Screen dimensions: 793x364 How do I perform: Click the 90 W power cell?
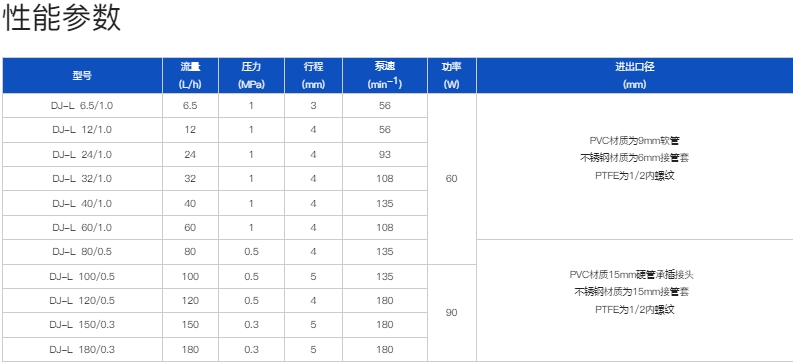tap(452, 313)
